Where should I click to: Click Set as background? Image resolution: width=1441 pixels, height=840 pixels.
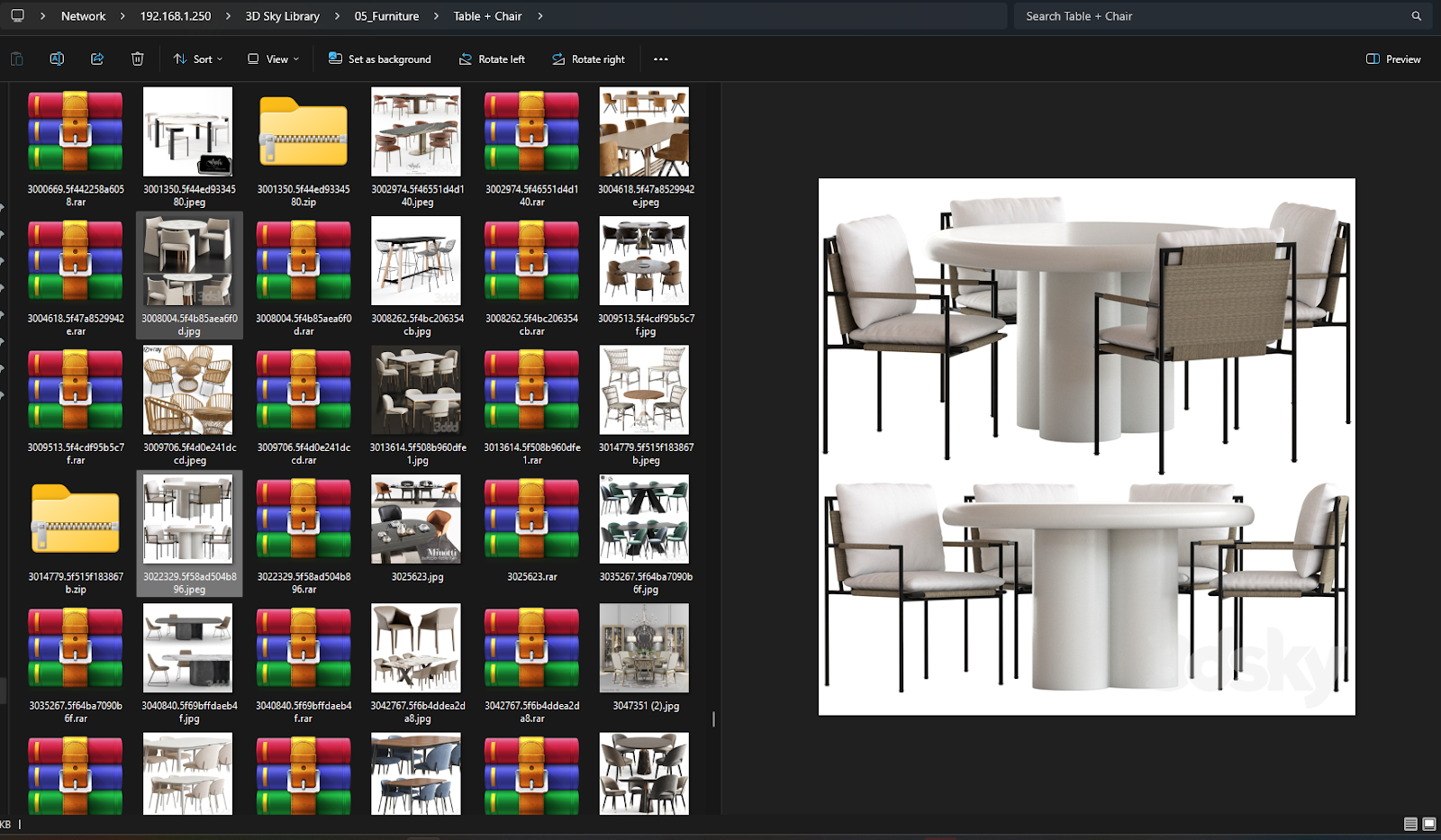pos(379,59)
